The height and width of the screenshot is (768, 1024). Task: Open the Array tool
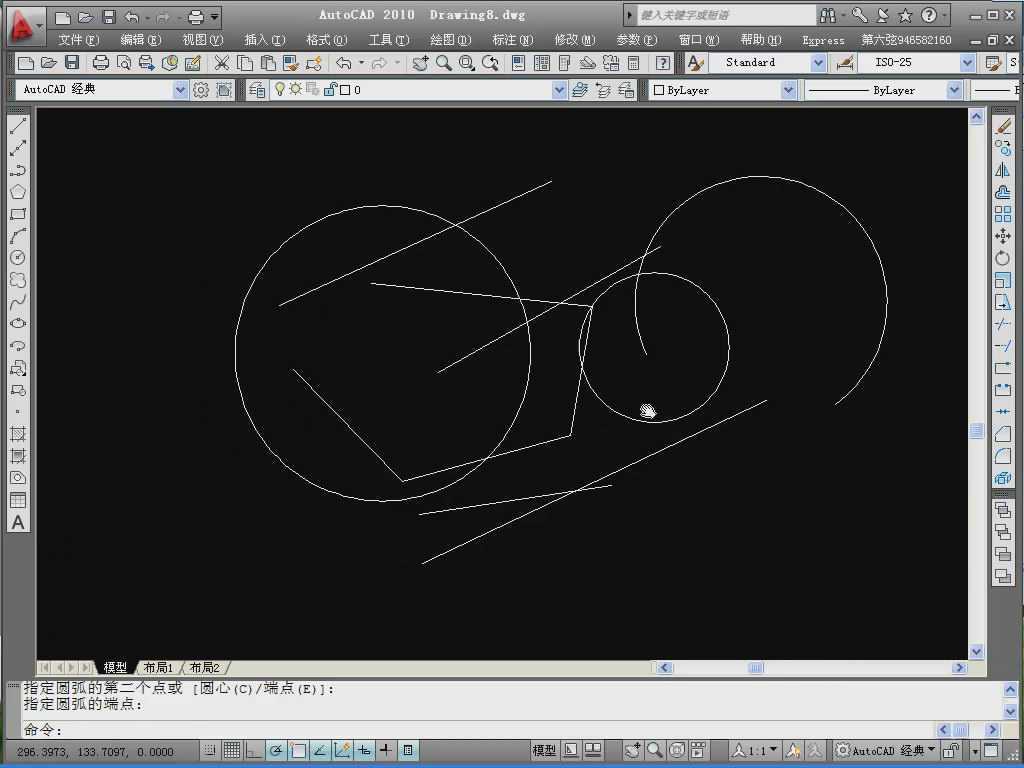[x=1003, y=214]
